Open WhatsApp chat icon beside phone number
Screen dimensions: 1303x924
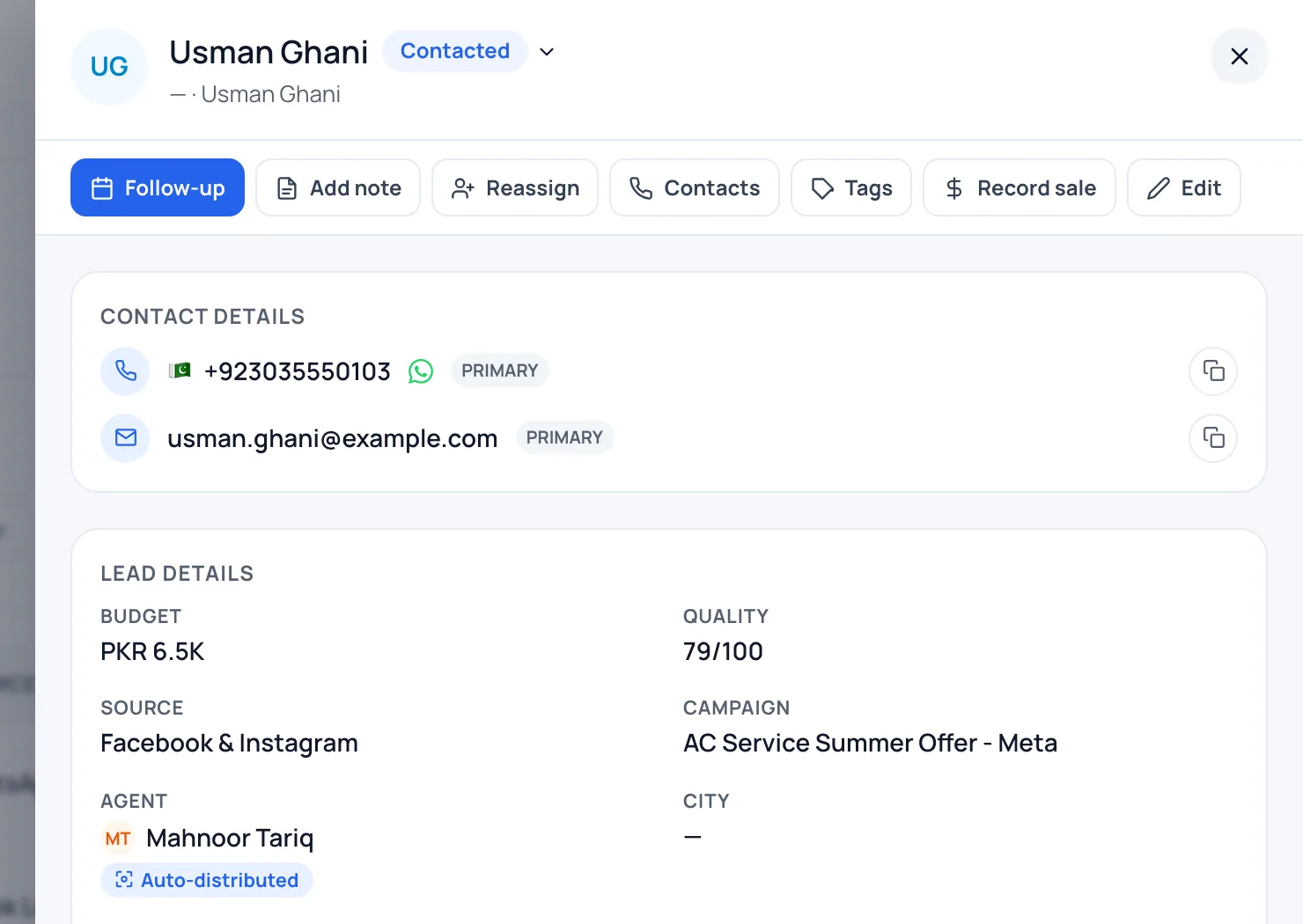pos(421,371)
